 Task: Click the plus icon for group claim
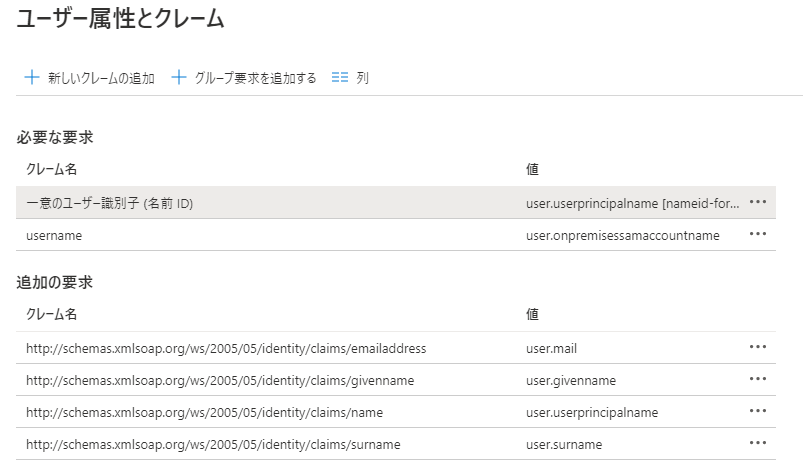[180, 77]
